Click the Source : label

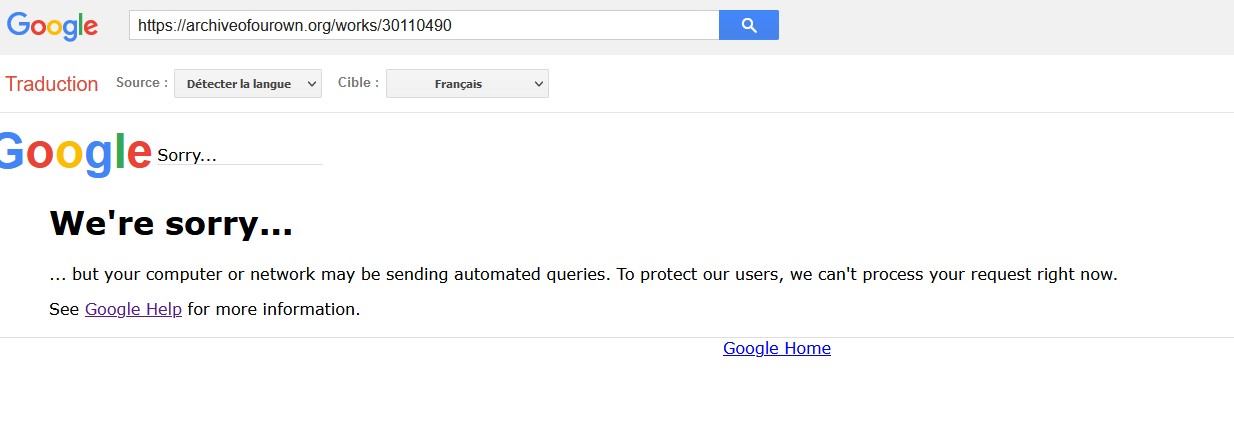142,83
